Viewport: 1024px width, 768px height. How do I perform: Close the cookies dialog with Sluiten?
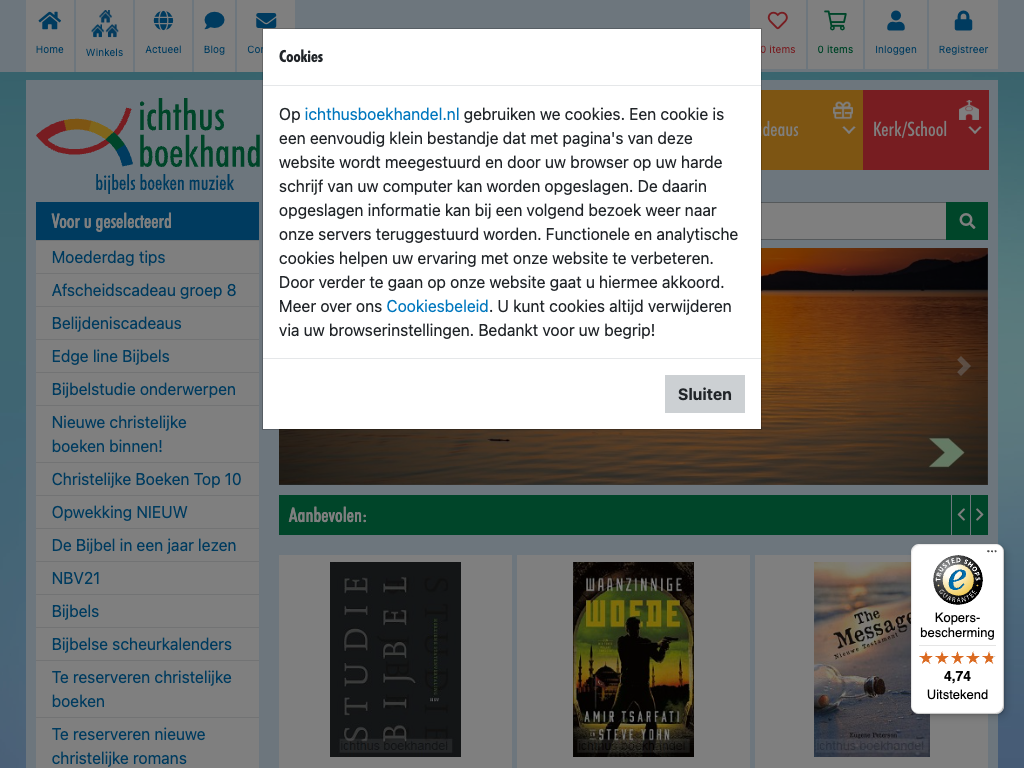tap(704, 394)
